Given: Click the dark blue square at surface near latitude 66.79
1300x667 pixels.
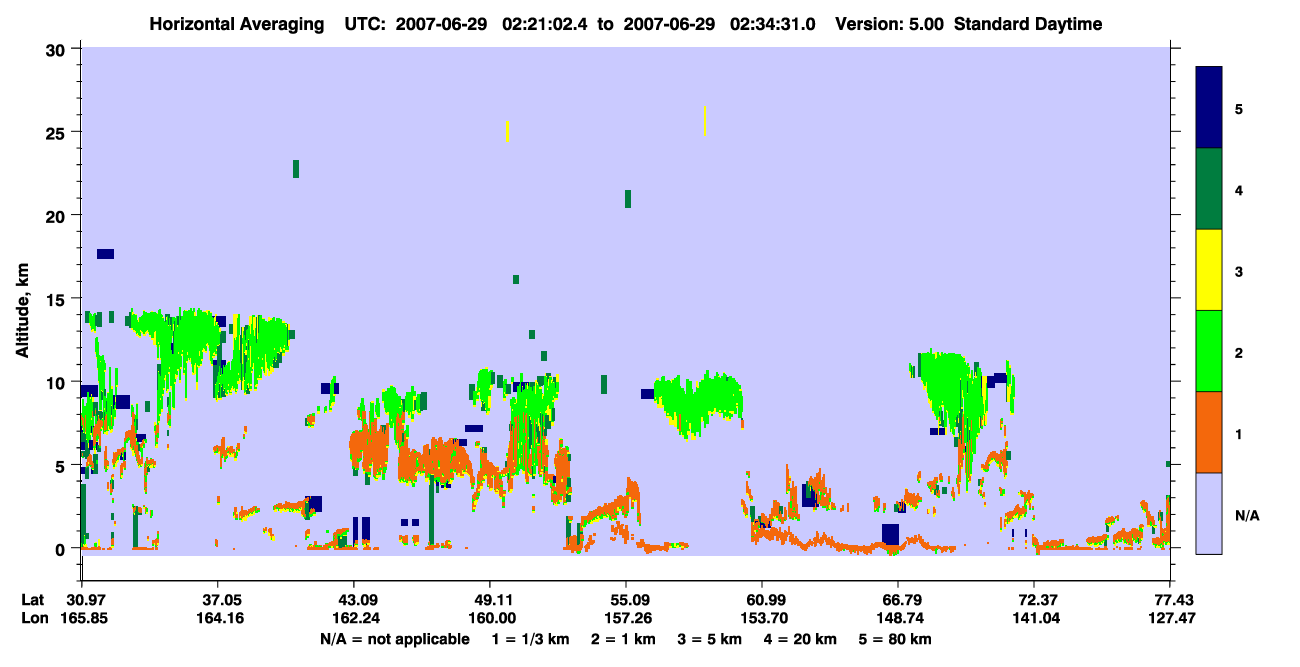Looking at the screenshot, I should pyautogui.click(x=890, y=533).
